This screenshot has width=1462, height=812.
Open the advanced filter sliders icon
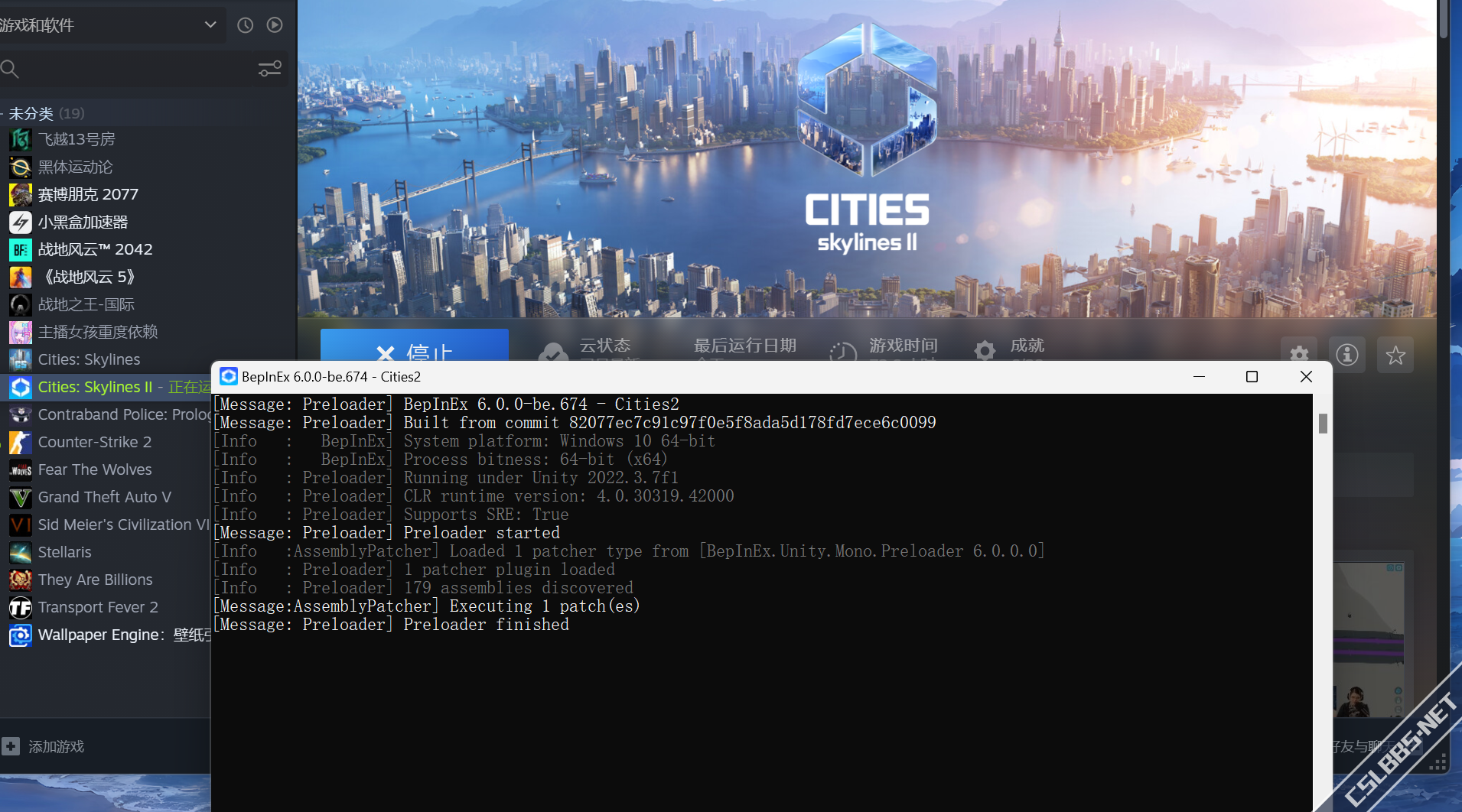[x=269, y=69]
